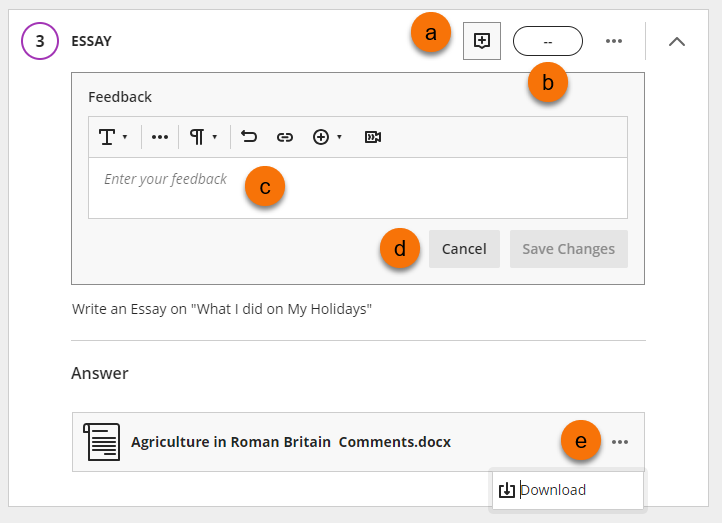The width and height of the screenshot is (722, 523).
Task: Click the undo arrow in feedback editor
Action: [x=249, y=137]
